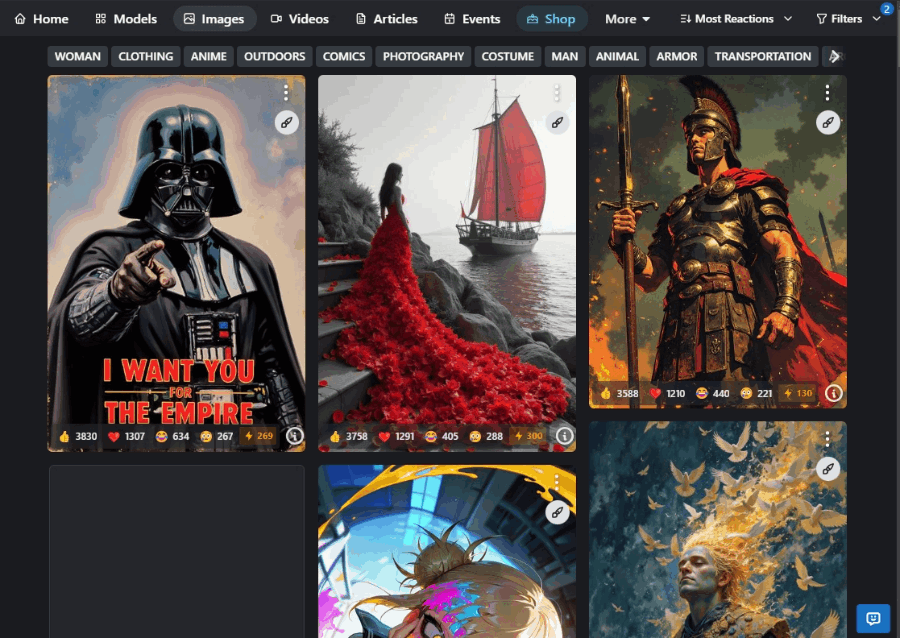Show info for Darth Vader image
Screen dimensions: 900x638
click(x=294, y=436)
